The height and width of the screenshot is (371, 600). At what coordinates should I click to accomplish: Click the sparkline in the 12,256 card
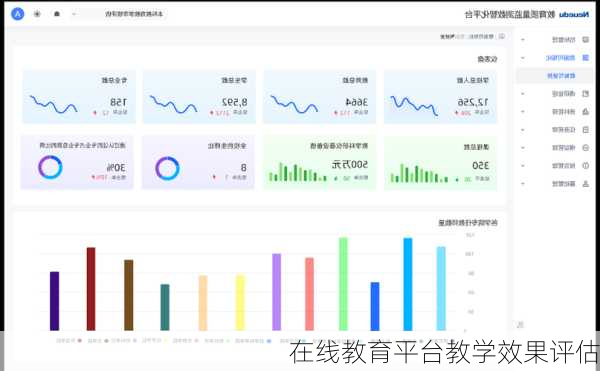tap(414, 105)
